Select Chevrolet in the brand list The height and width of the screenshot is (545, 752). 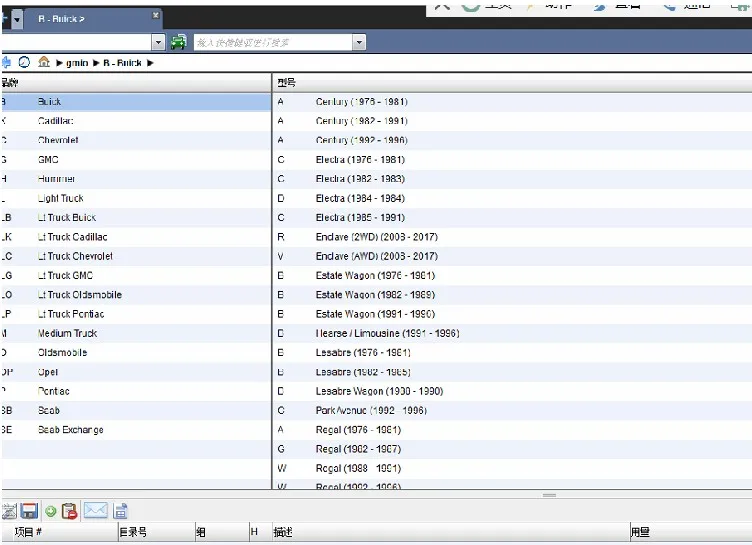click(136, 140)
